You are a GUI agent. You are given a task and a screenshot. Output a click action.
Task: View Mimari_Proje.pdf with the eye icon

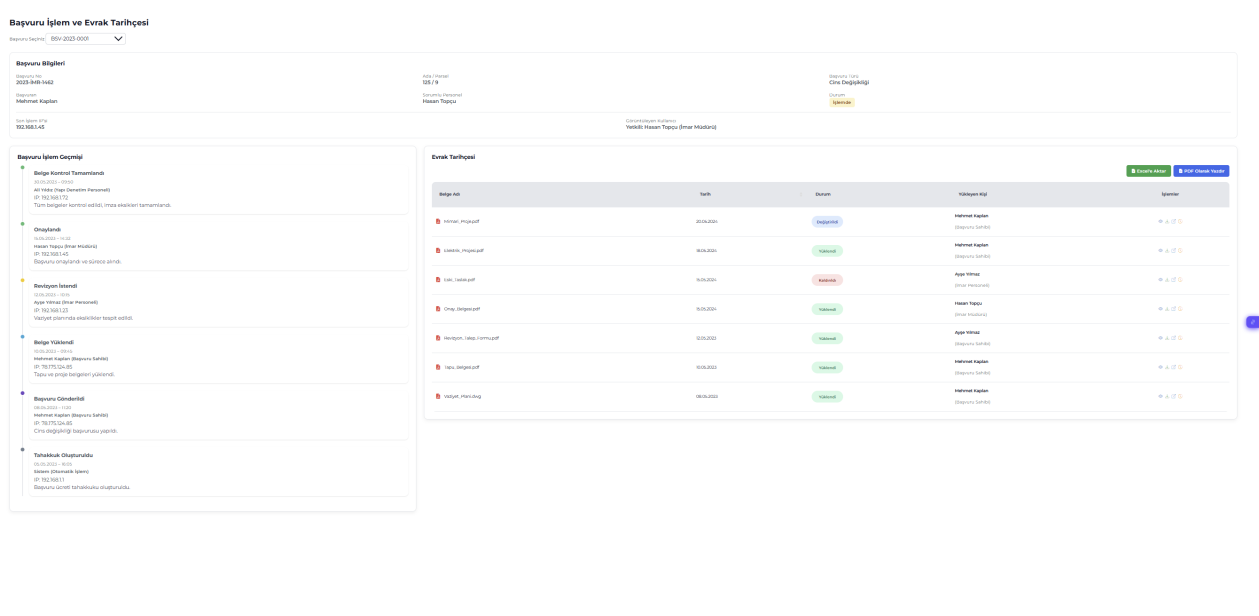click(1160, 222)
